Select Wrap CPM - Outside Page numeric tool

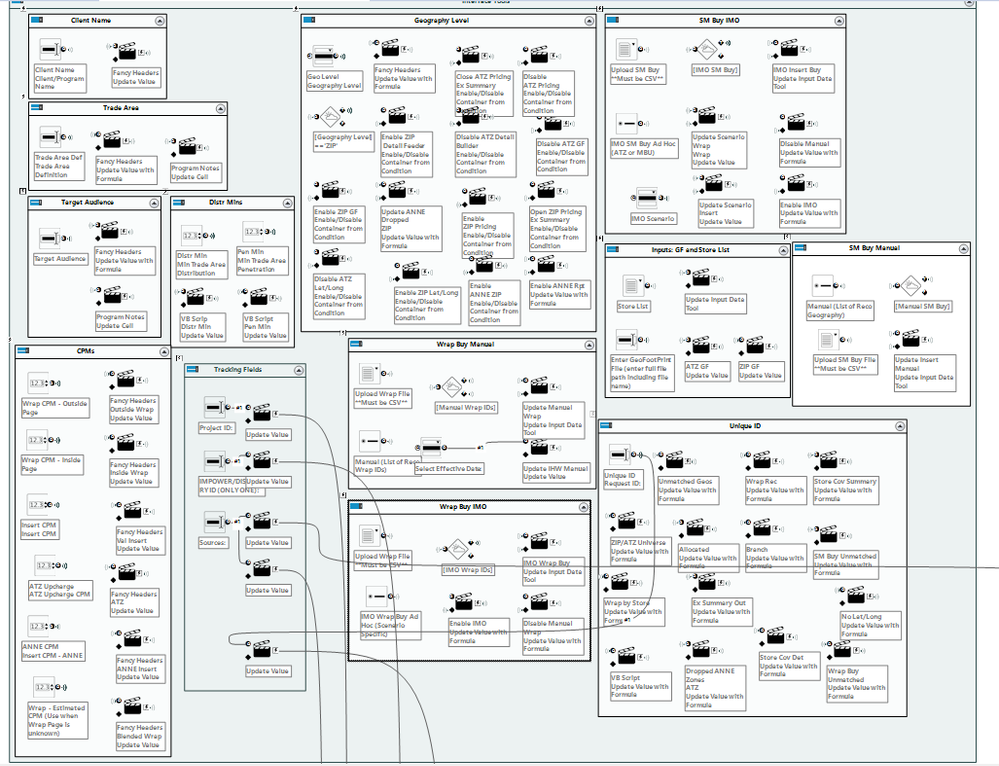(x=38, y=383)
